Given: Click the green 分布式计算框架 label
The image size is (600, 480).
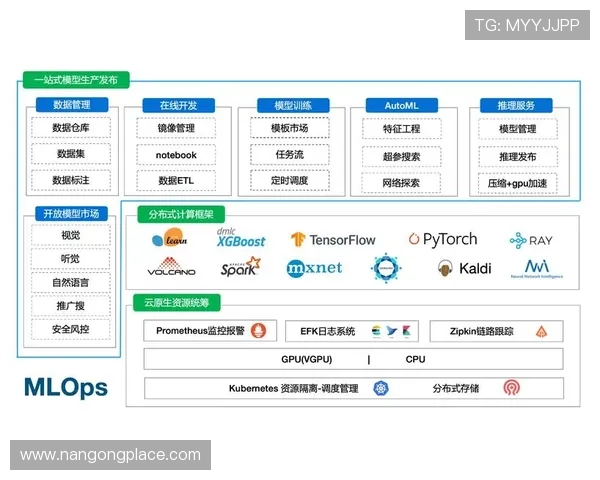Looking at the screenshot, I should (x=181, y=214).
